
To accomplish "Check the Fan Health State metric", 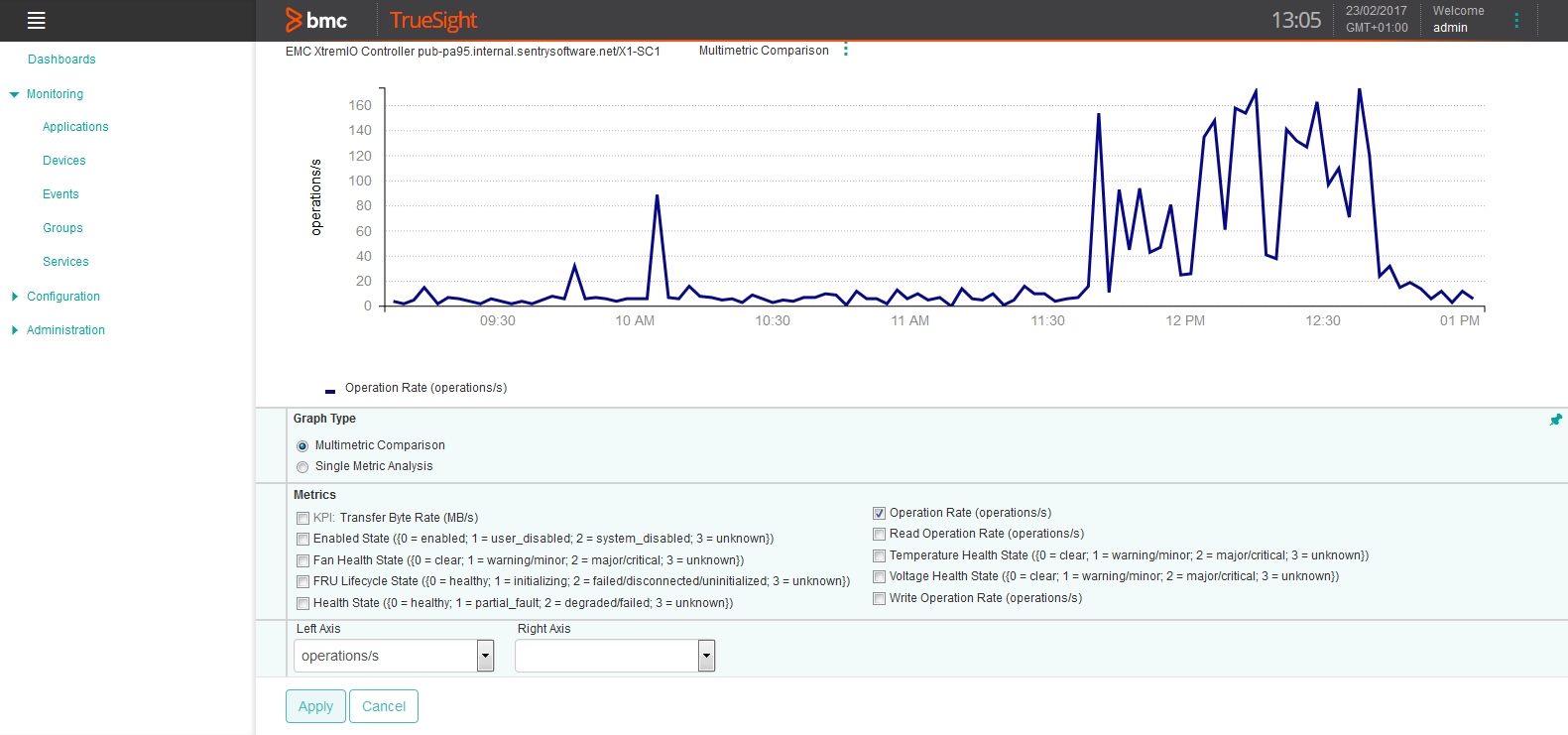I will 302,560.
